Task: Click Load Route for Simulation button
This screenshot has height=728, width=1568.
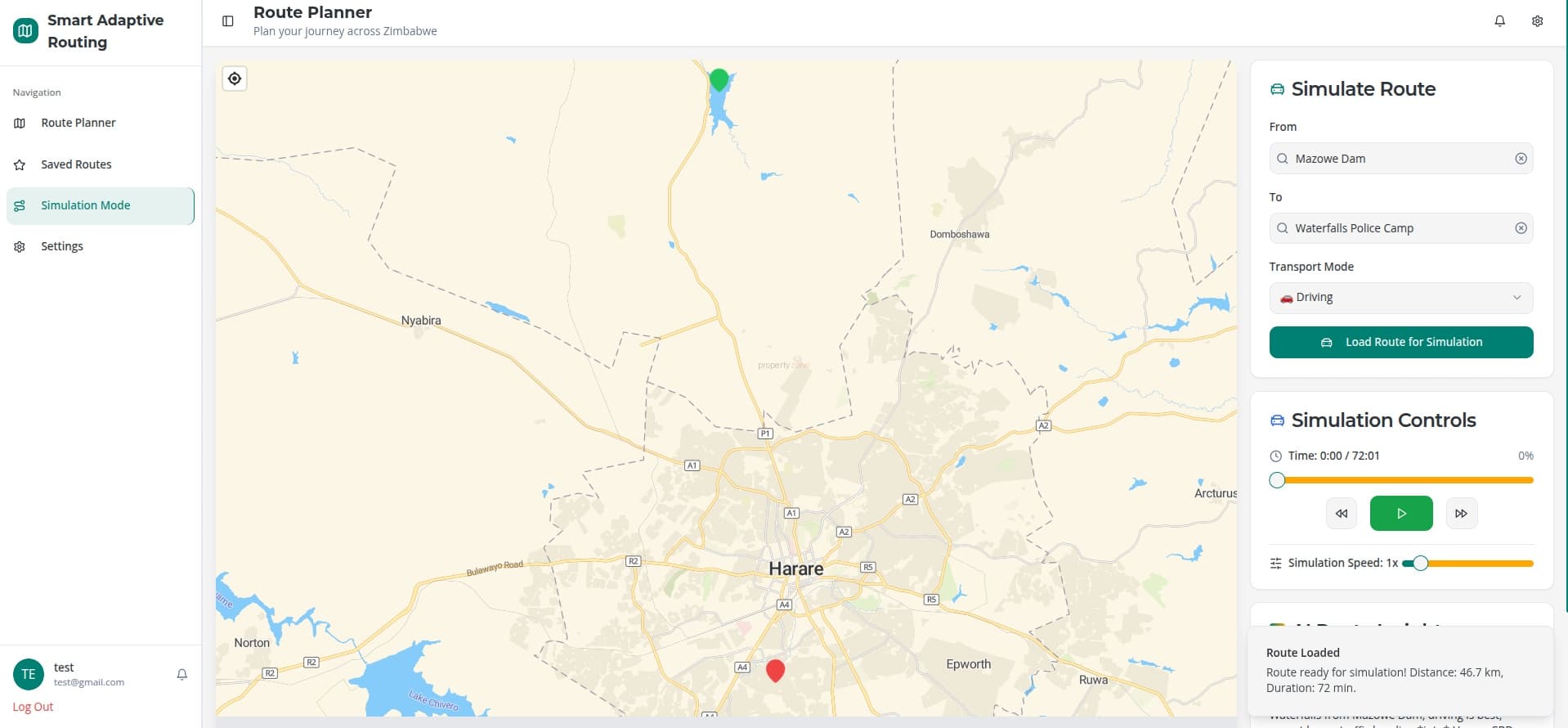Action: (x=1400, y=342)
